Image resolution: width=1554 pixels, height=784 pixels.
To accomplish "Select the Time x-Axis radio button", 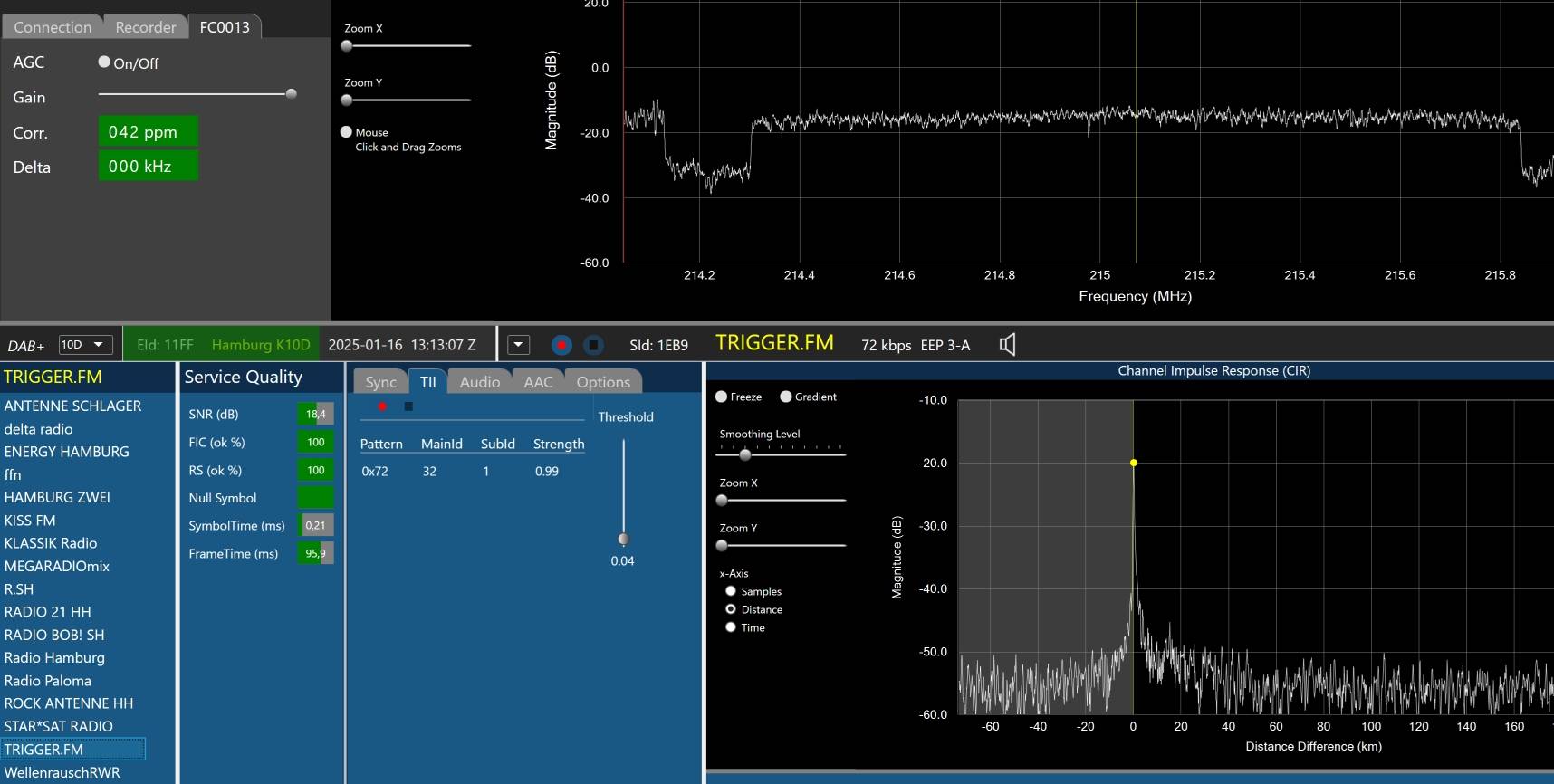I will pos(731,627).
